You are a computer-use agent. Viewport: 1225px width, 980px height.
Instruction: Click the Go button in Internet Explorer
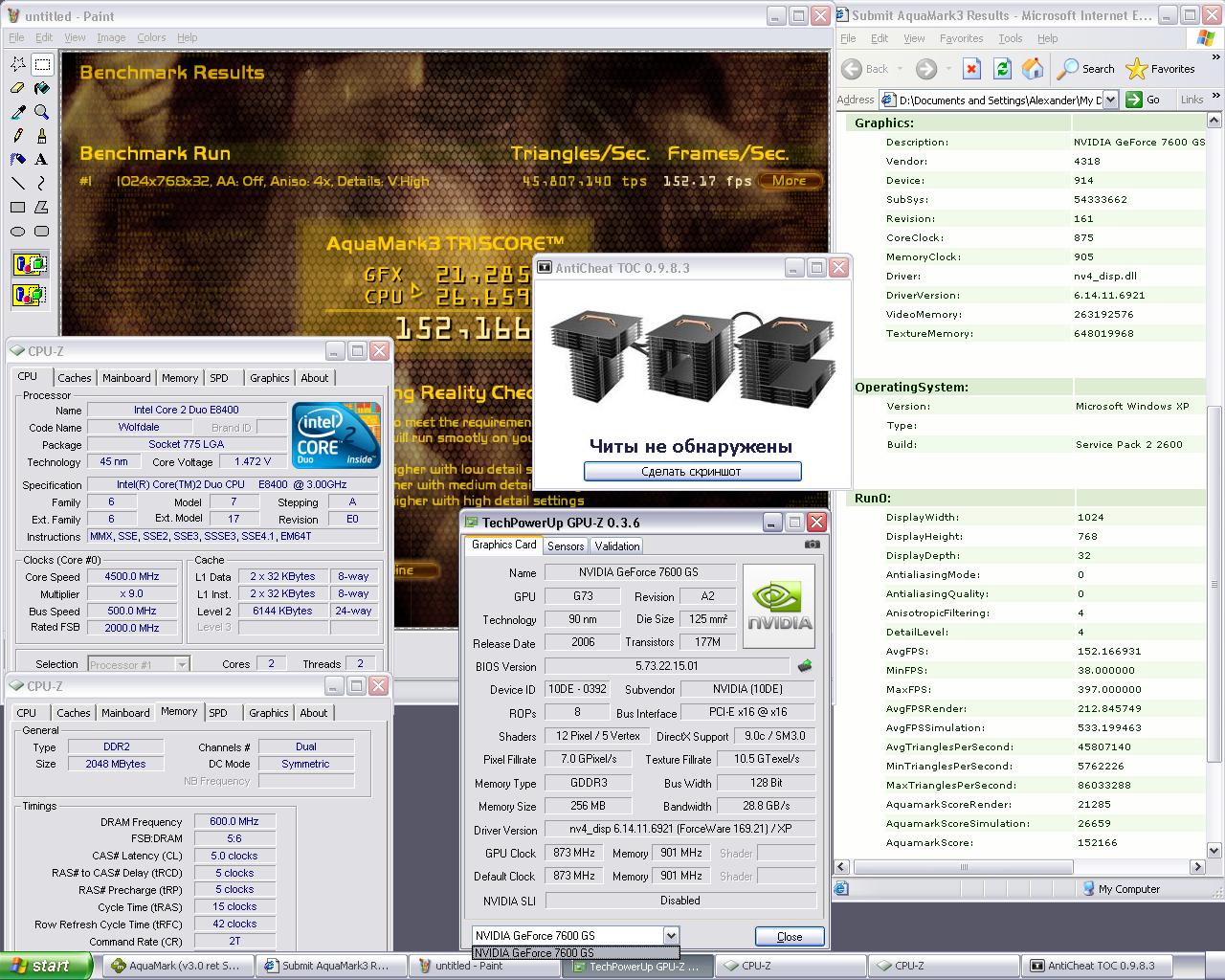pos(1144,100)
